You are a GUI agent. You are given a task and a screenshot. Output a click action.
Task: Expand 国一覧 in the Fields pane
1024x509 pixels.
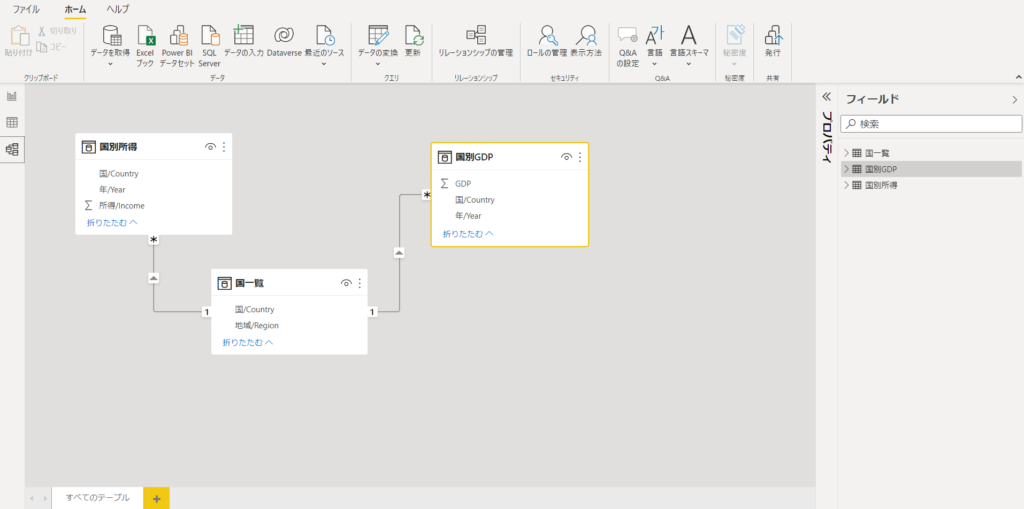(847, 153)
